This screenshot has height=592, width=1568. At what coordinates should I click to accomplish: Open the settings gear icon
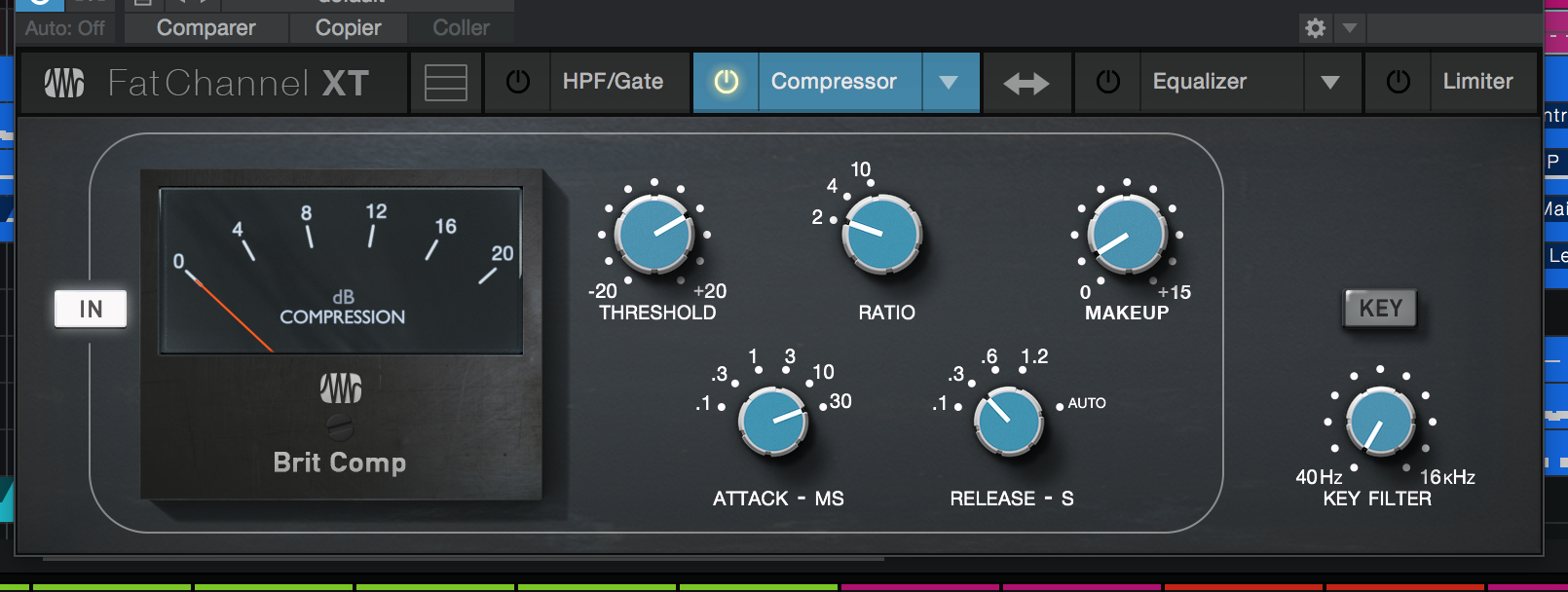point(1315,27)
